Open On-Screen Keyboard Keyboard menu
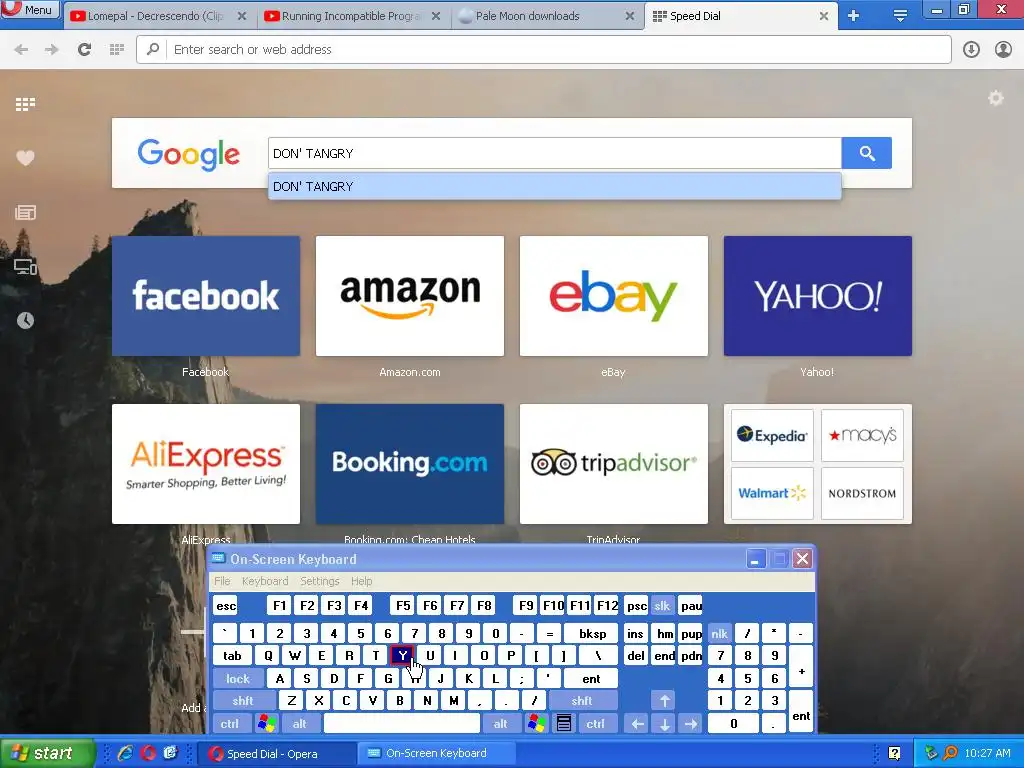 264,581
